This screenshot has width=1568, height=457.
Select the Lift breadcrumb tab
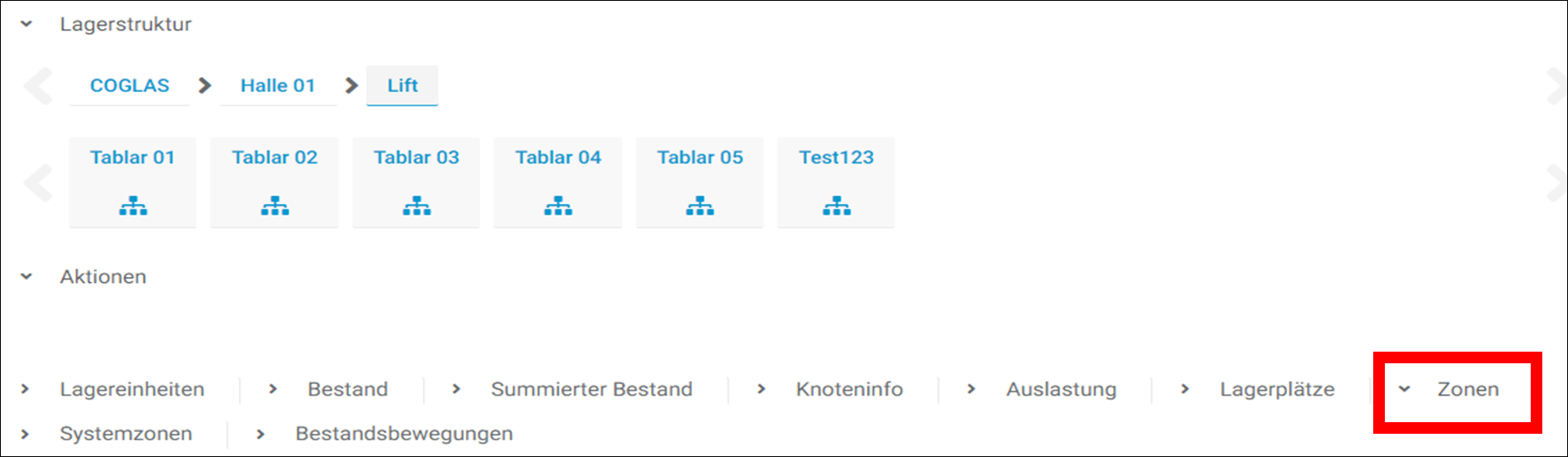[x=402, y=85]
